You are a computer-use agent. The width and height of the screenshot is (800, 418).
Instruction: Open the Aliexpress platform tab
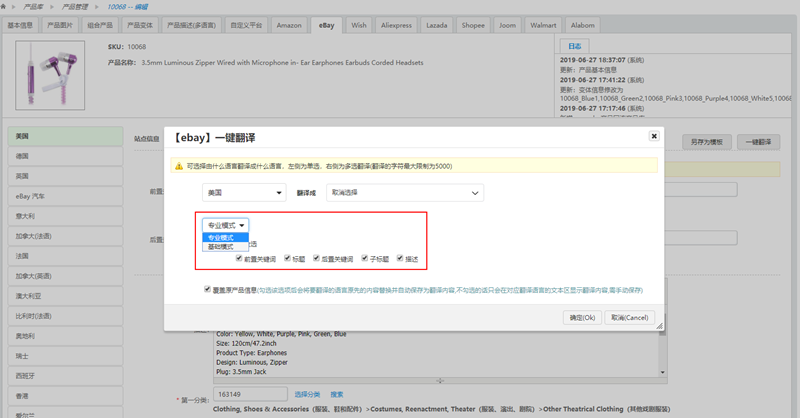[396, 24]
